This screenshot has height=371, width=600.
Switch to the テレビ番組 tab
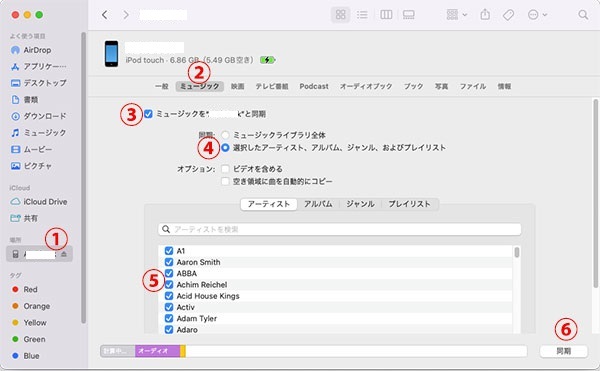[x=272, y=86]
